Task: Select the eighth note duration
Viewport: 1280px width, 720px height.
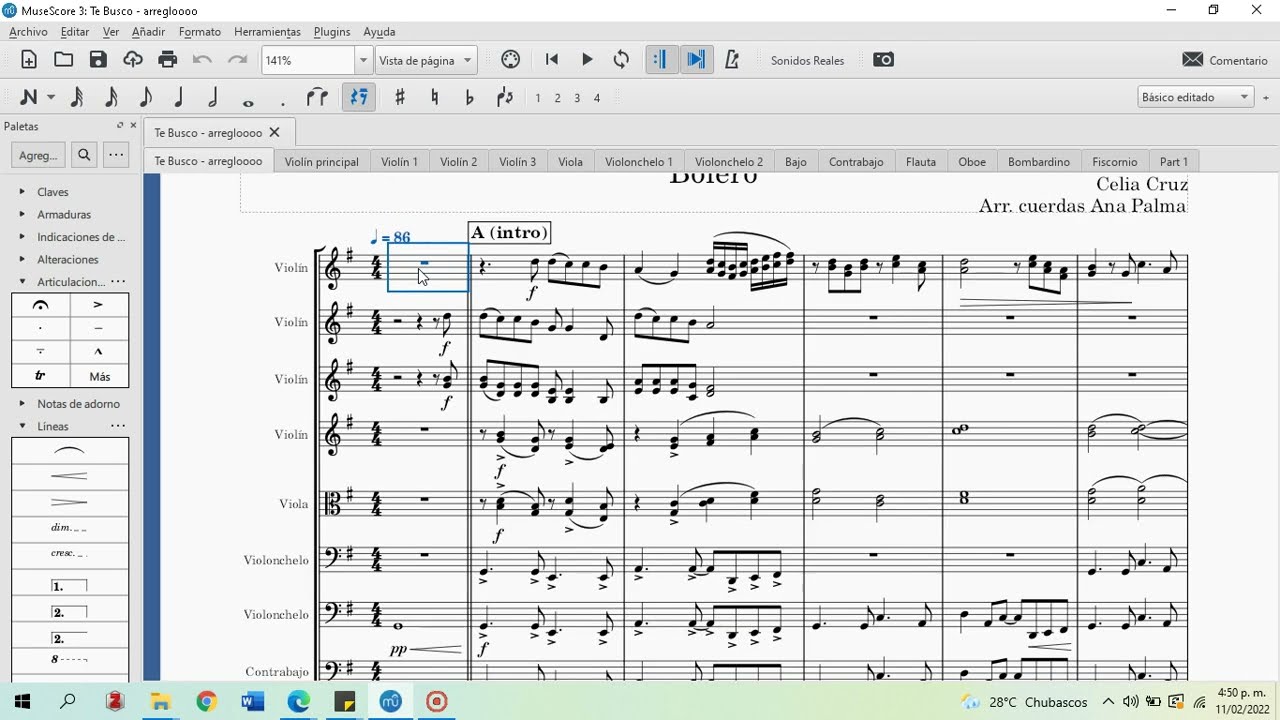Action: [x=145, y=97]
